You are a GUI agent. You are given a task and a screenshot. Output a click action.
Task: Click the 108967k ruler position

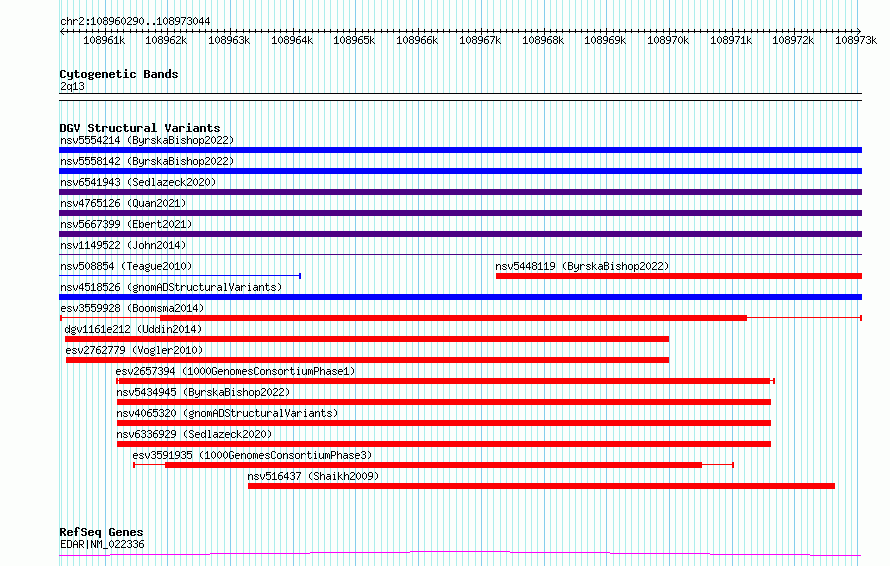[480, 40]
